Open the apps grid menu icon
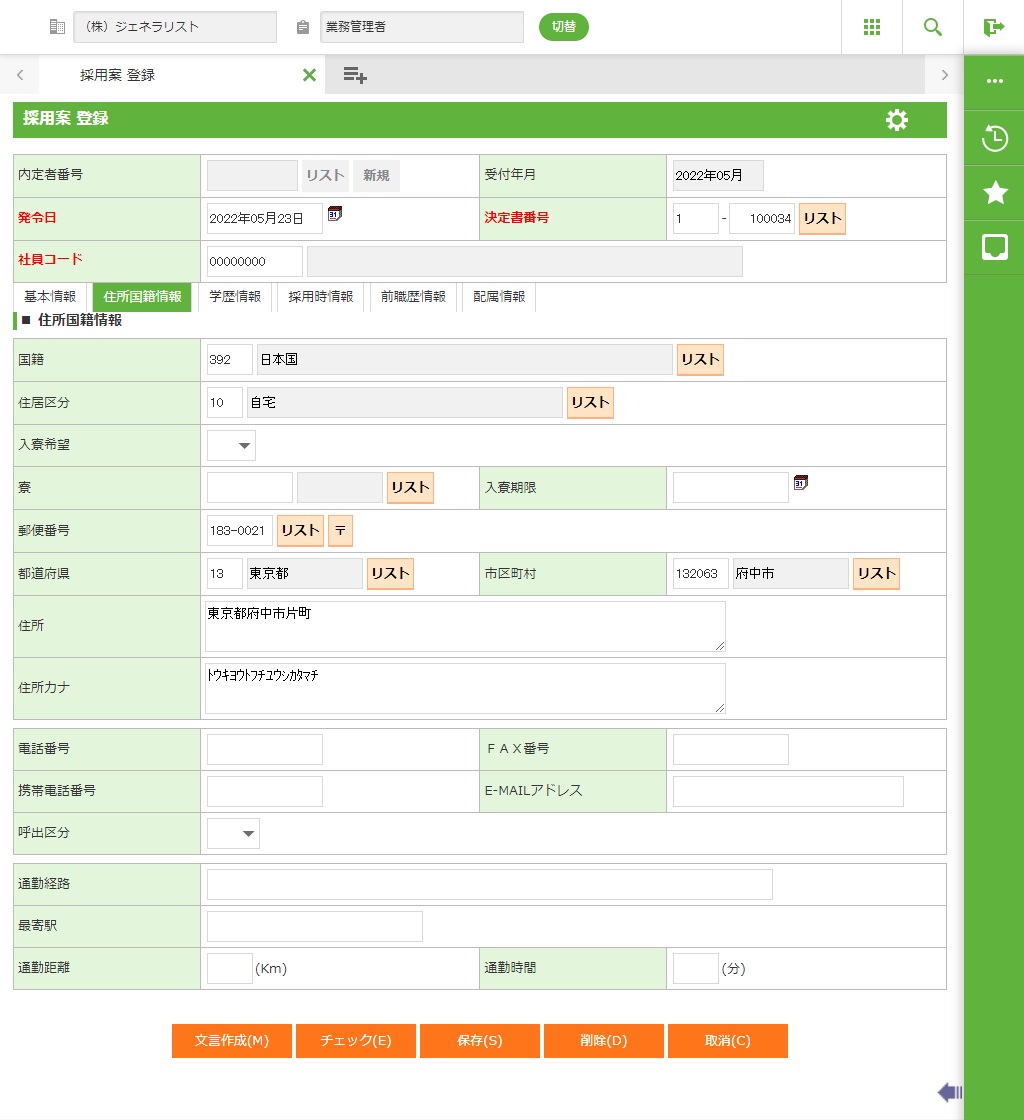Screen dimensions: 1024x1120 coord(871,27)
